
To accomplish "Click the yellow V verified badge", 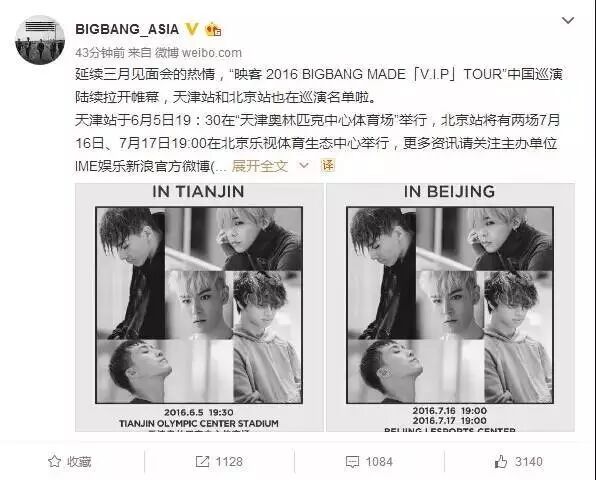I will (x=192, y=29).
